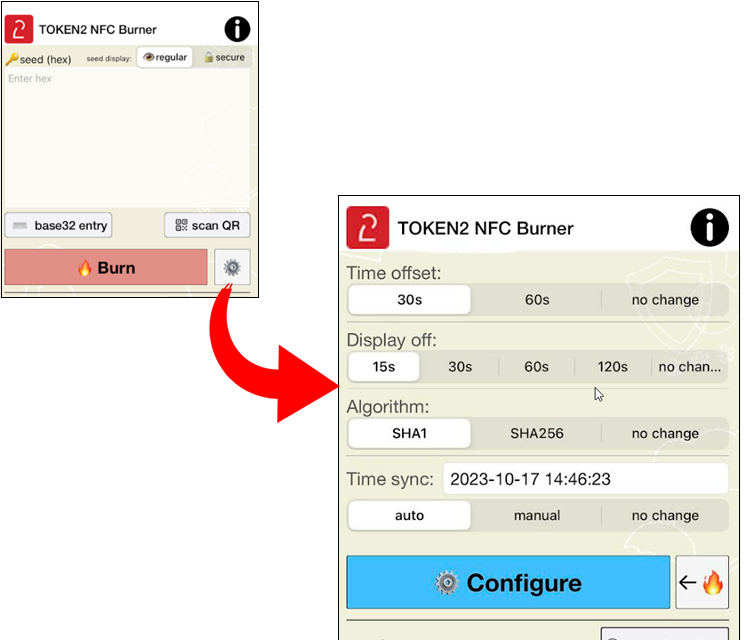Click the 'Time offset:' label

(394, 273)
